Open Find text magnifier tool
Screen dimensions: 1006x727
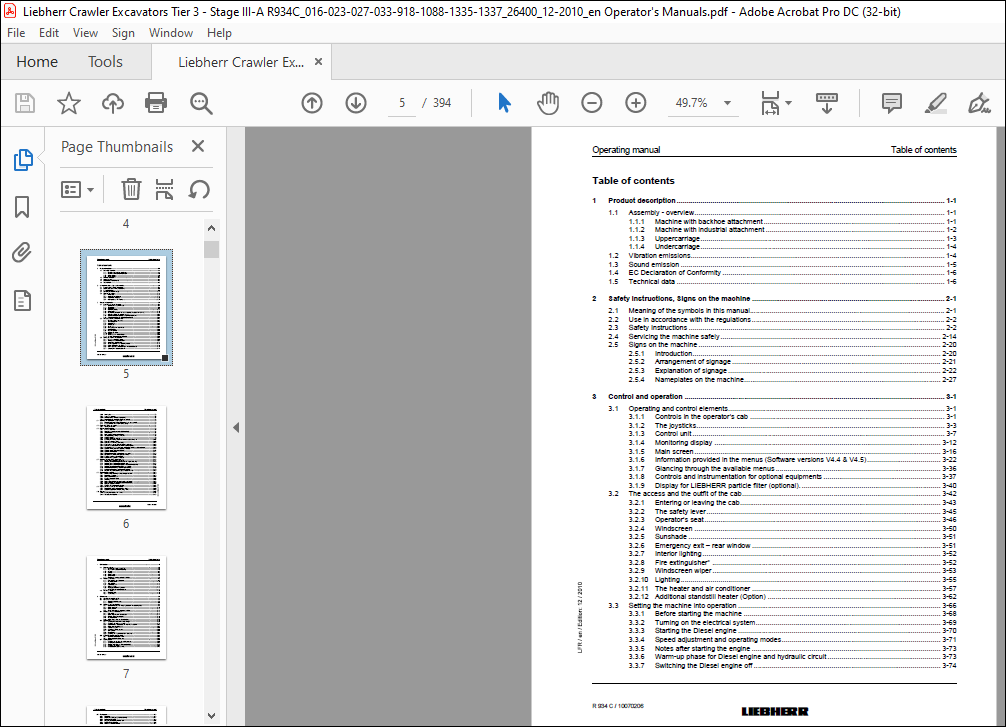tap(201, 103)
